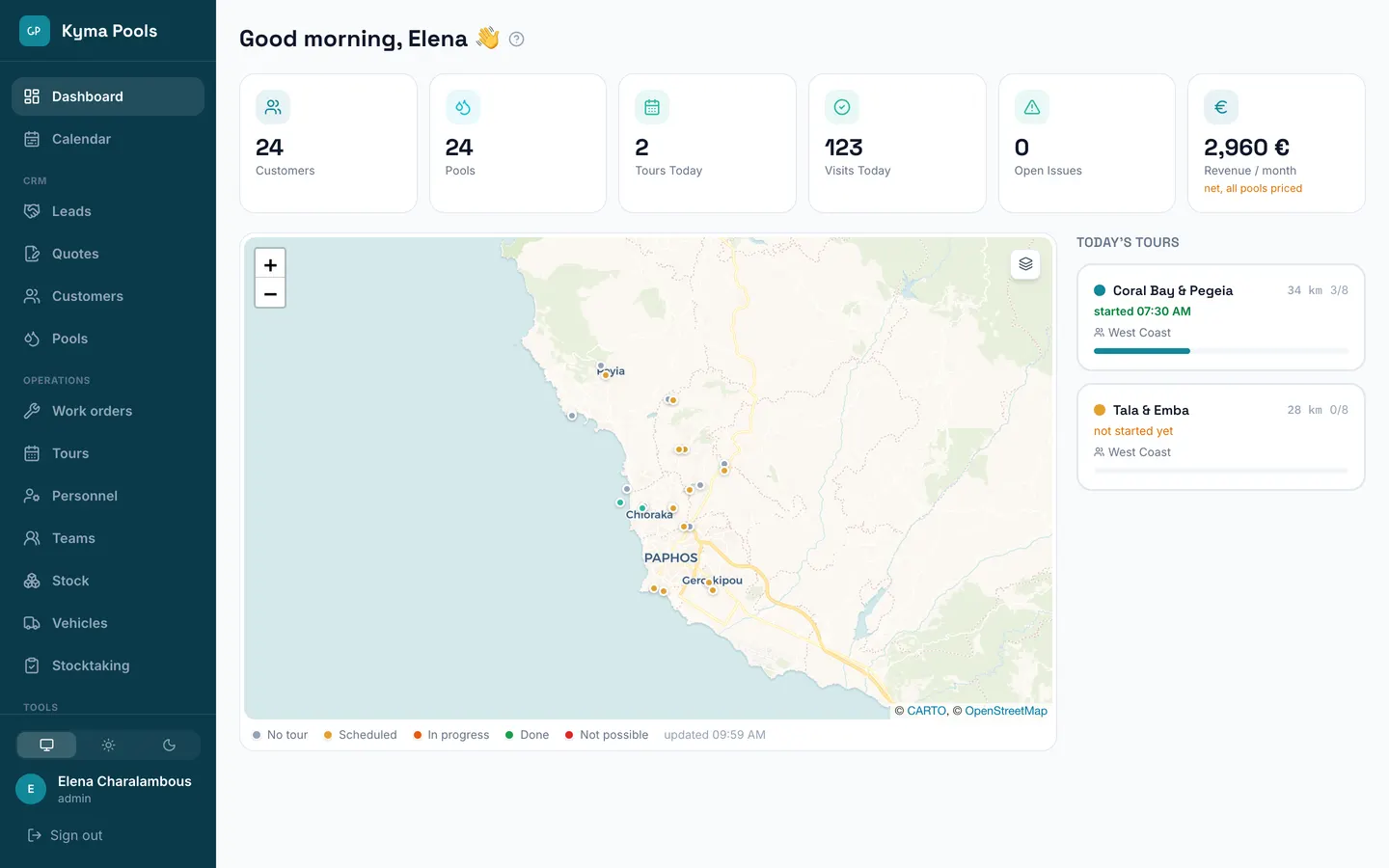Navigate to Stocktaking
Image resolution: width=1389 pixels, height=868 pixels.
108,665
